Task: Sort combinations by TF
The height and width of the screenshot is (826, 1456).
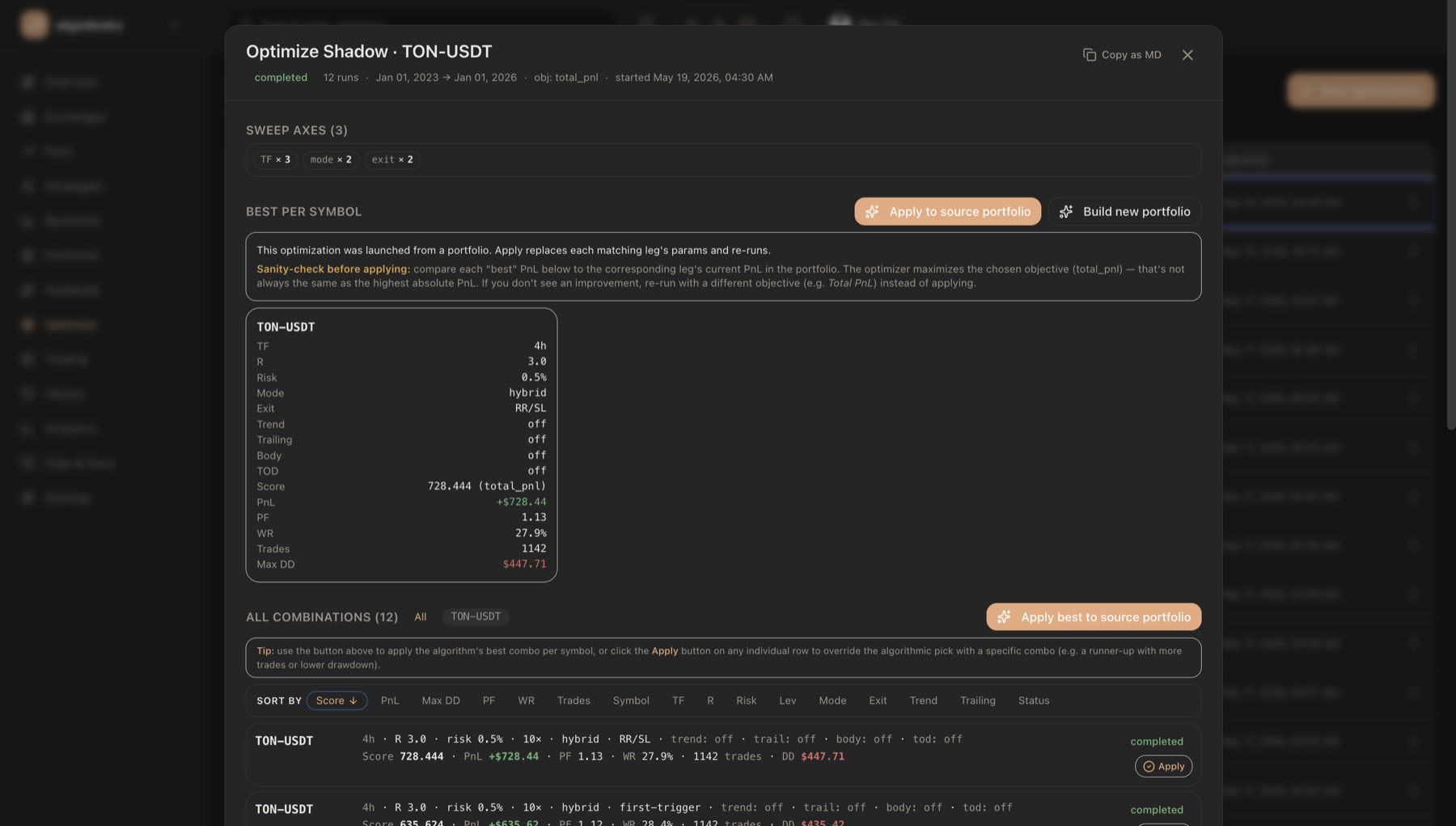Action: (x=678, y=701)
